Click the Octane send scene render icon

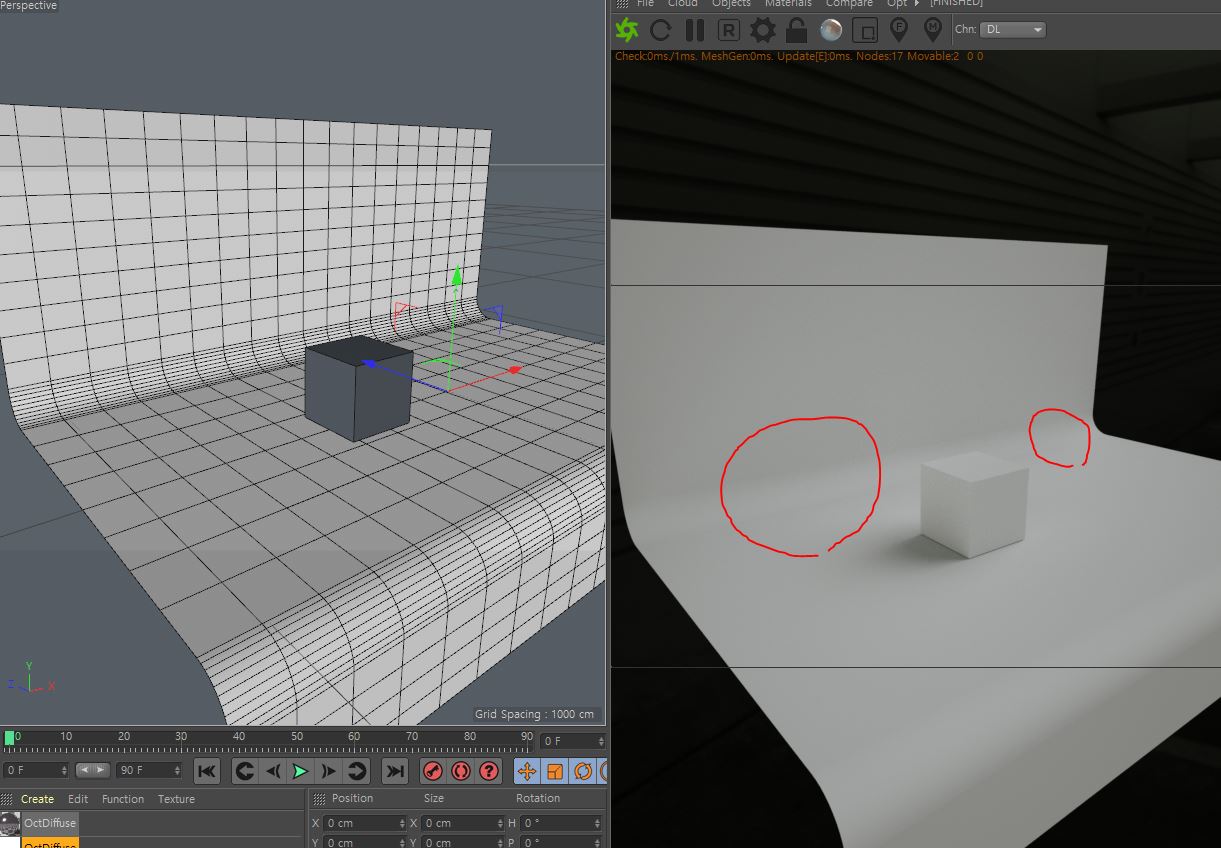coord(627,30)
